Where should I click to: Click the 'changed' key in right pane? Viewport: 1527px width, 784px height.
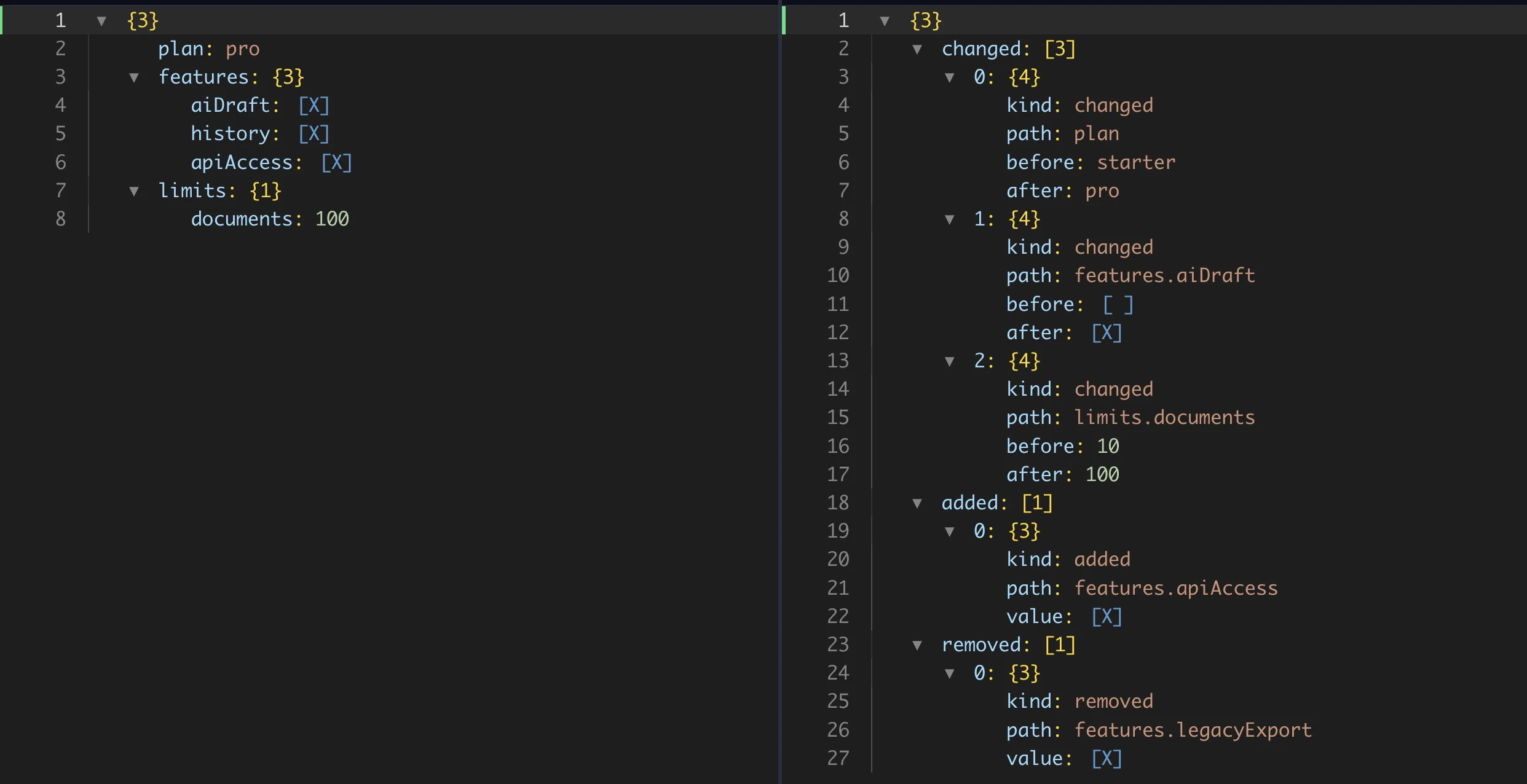(x=981, y=49)
